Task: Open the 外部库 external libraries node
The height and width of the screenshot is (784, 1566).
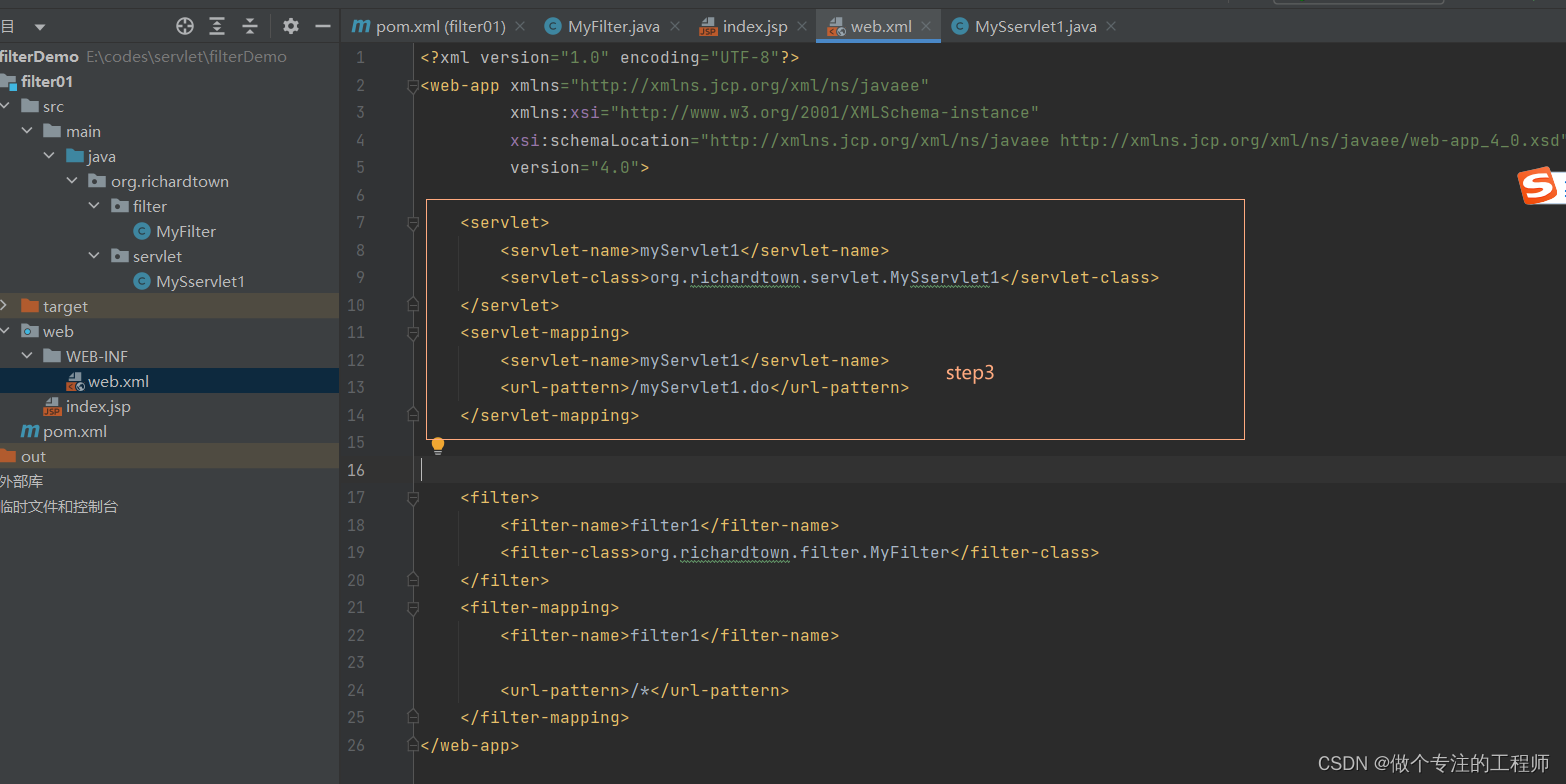Action: 22,481
